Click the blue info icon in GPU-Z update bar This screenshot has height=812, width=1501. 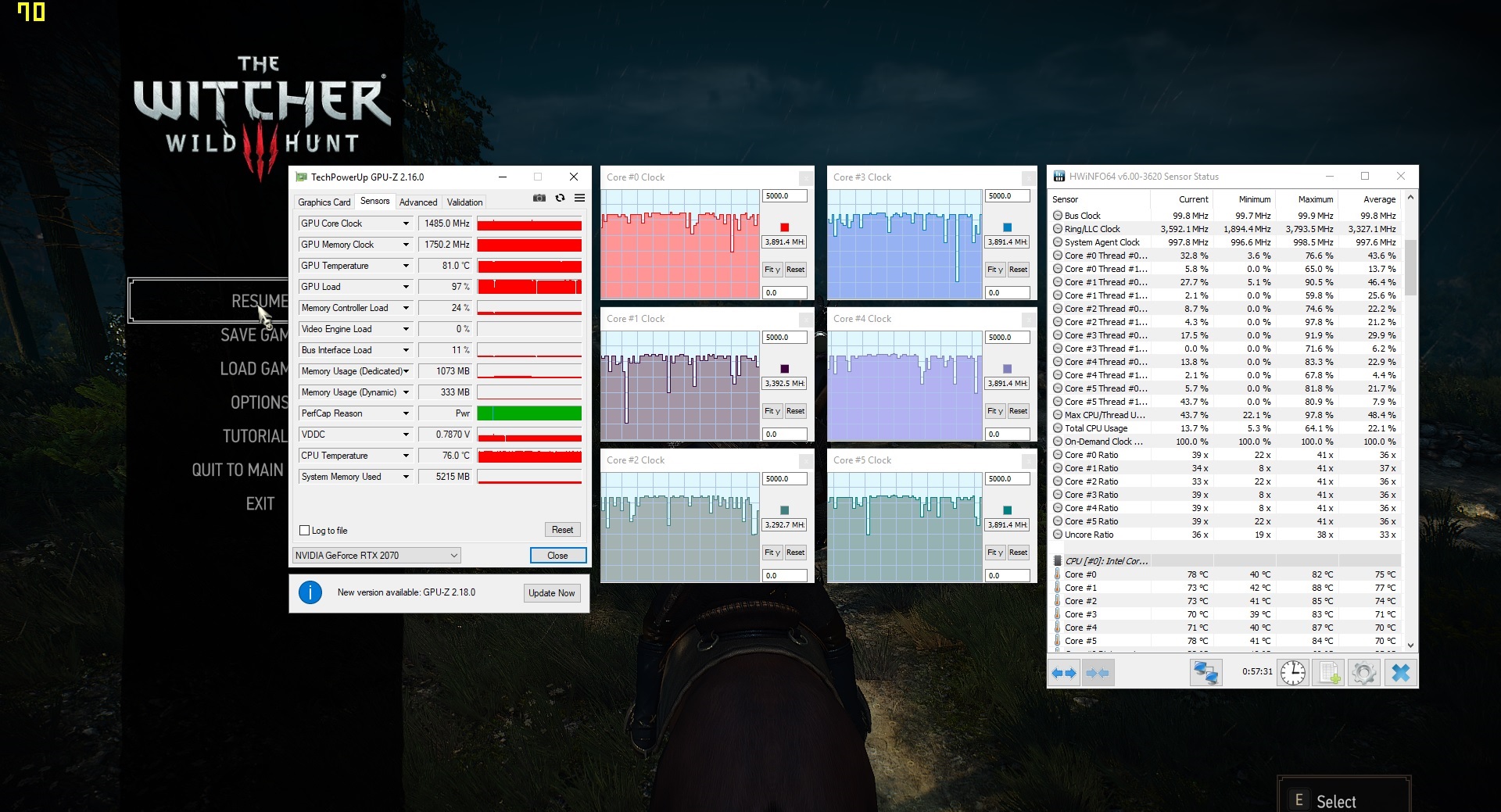[x=310, y=592]
